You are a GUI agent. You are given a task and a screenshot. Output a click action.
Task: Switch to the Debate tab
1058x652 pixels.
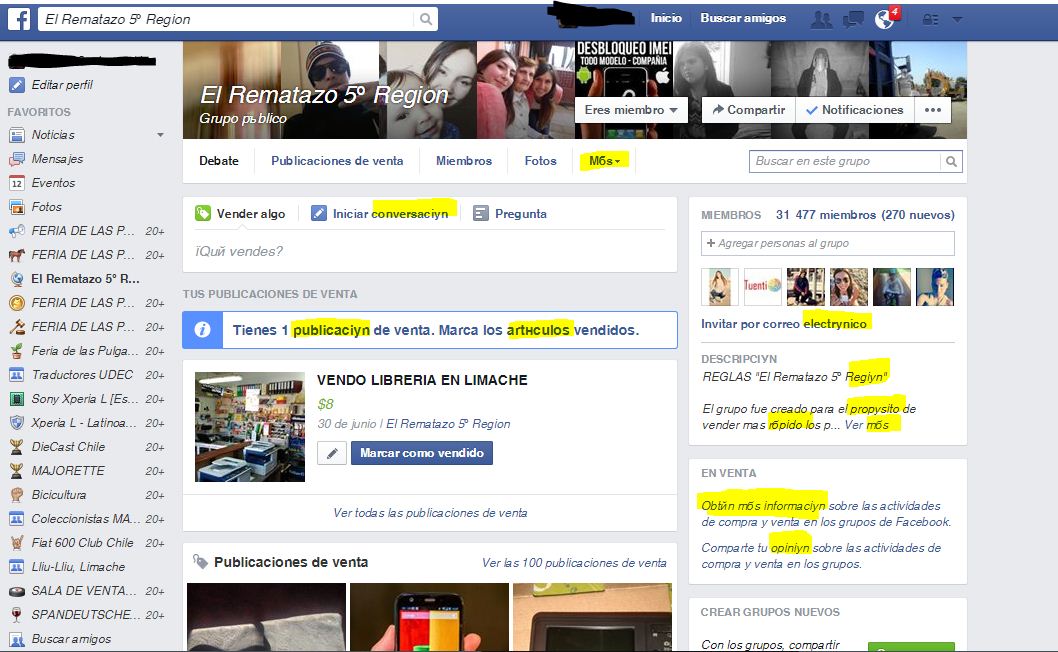(x=219, y=161)
